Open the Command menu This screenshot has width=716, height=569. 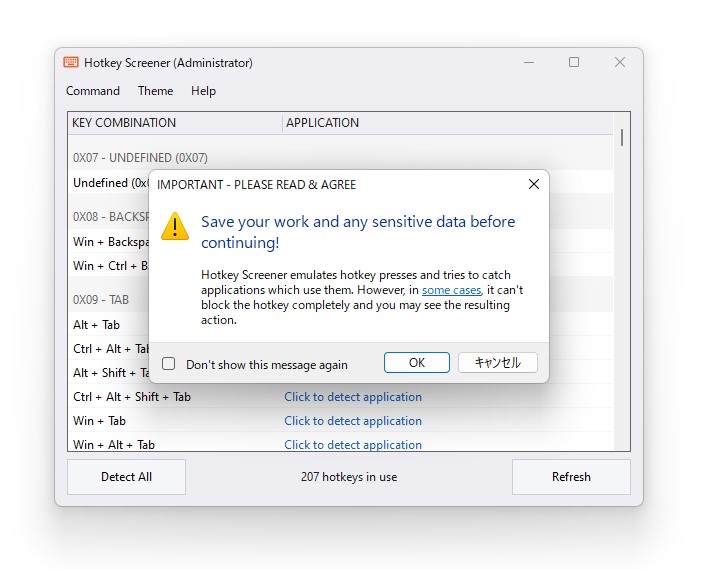(93, 91)
